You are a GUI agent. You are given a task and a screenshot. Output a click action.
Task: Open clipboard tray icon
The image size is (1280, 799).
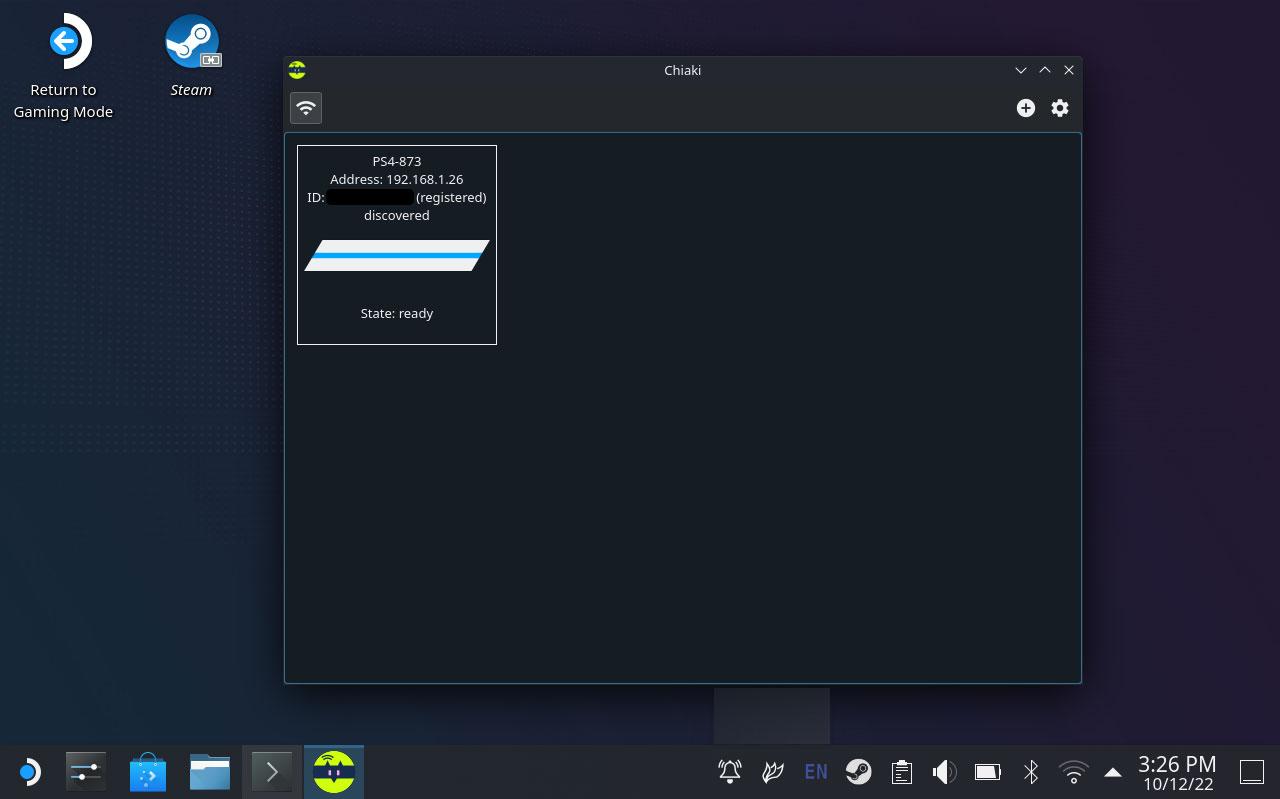(x=901, y=771)
